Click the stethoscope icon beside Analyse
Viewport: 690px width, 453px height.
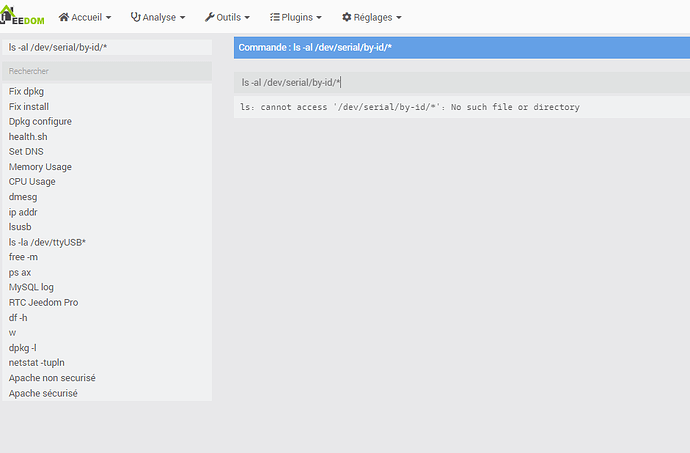pyautogui.click(x=136, y=17)
